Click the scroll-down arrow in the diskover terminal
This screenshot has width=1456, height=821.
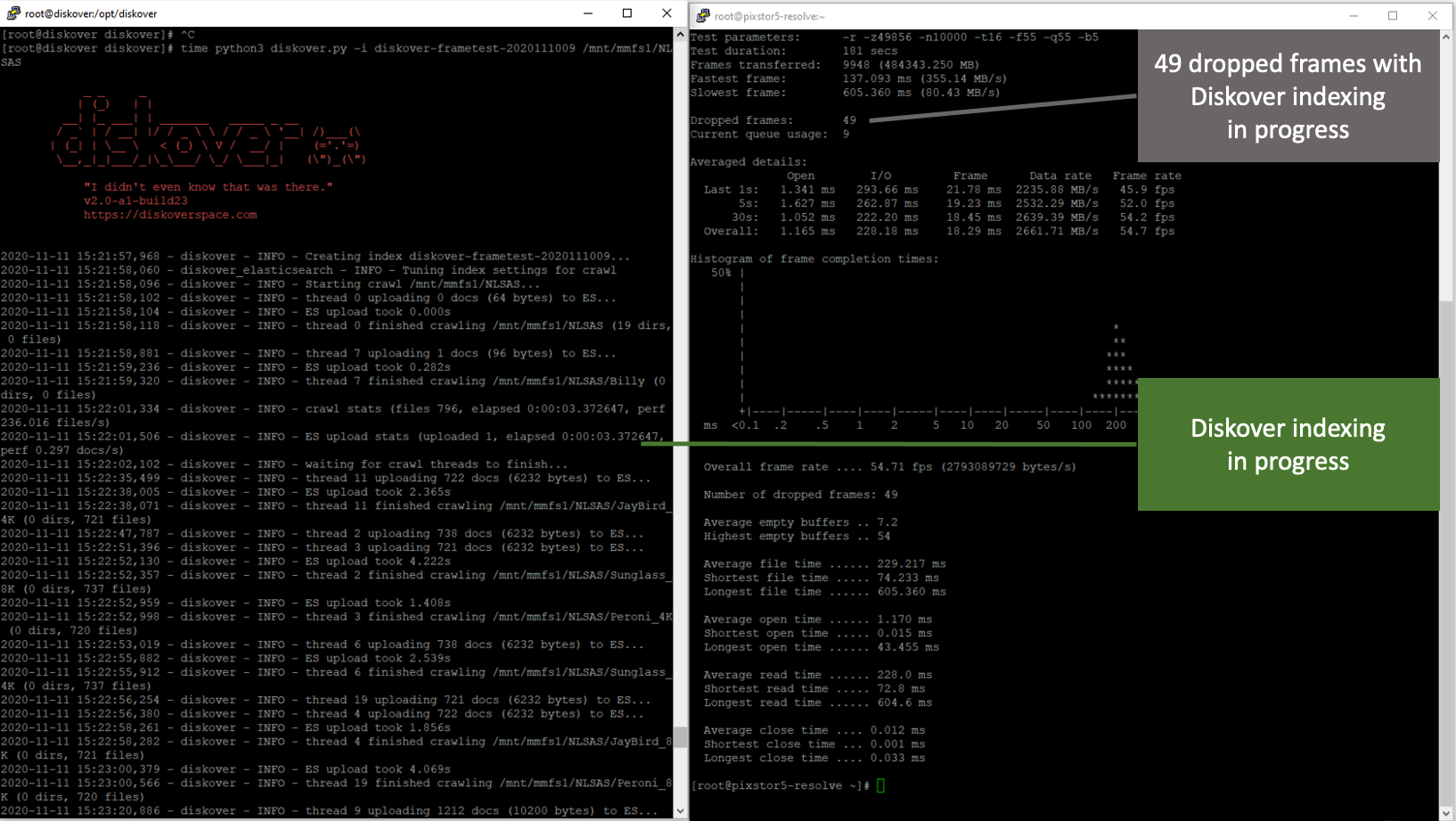point(681,811)
